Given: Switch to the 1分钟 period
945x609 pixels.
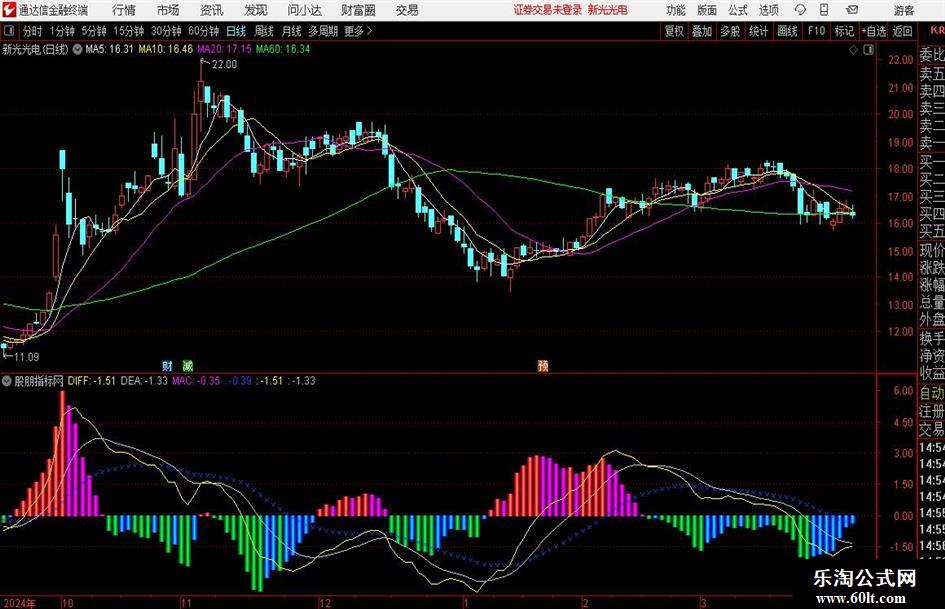Looking at the screenshot, I should tap(61, 31).
